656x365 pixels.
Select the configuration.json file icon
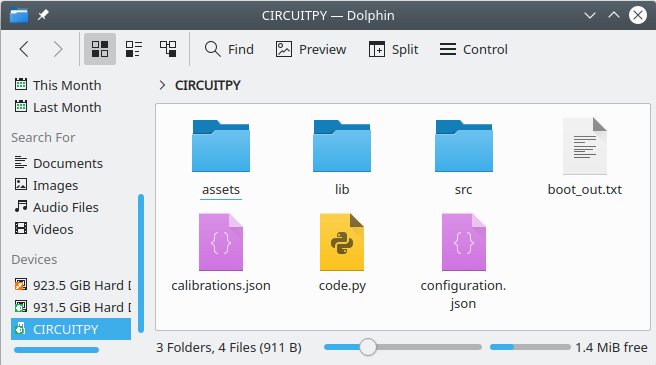[x=464, y=242]
